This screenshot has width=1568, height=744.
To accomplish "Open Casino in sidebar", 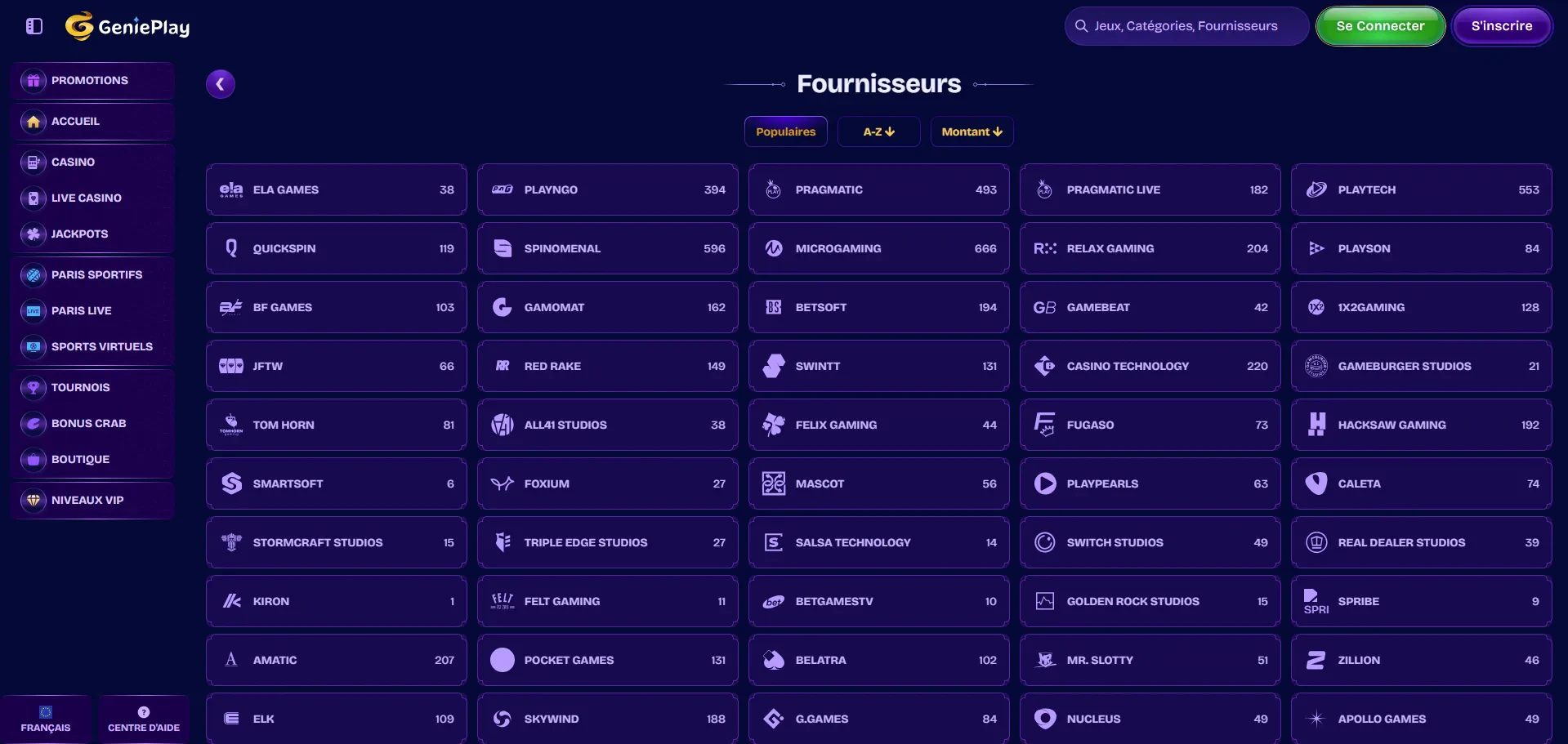I will click(x=93, y=162).
